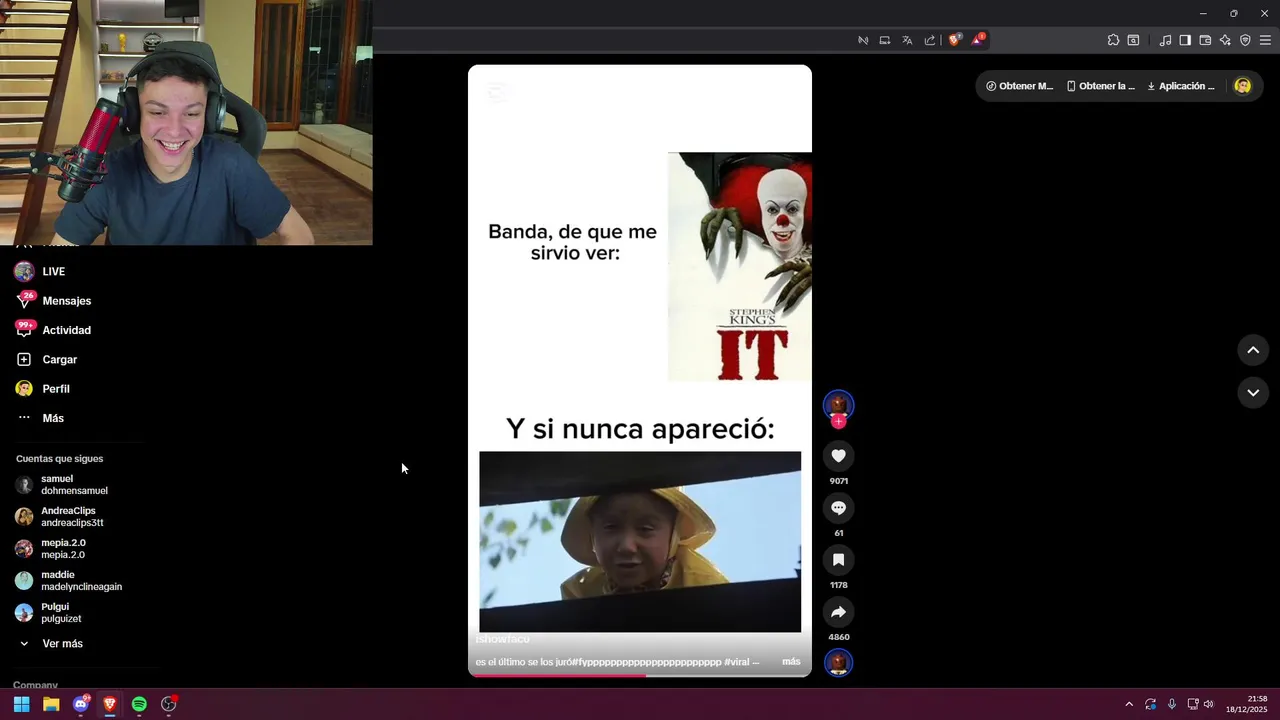The width and height of the screenshot is (1280, 720).
Task: Click the share page icon in address bar
Action: (930, 40)
